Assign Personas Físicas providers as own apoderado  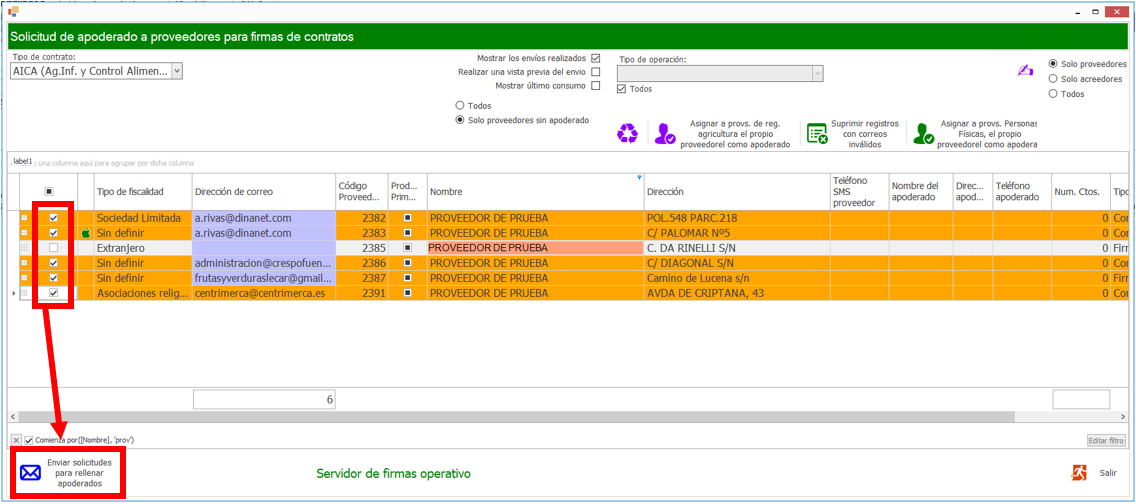click(923, 133)
